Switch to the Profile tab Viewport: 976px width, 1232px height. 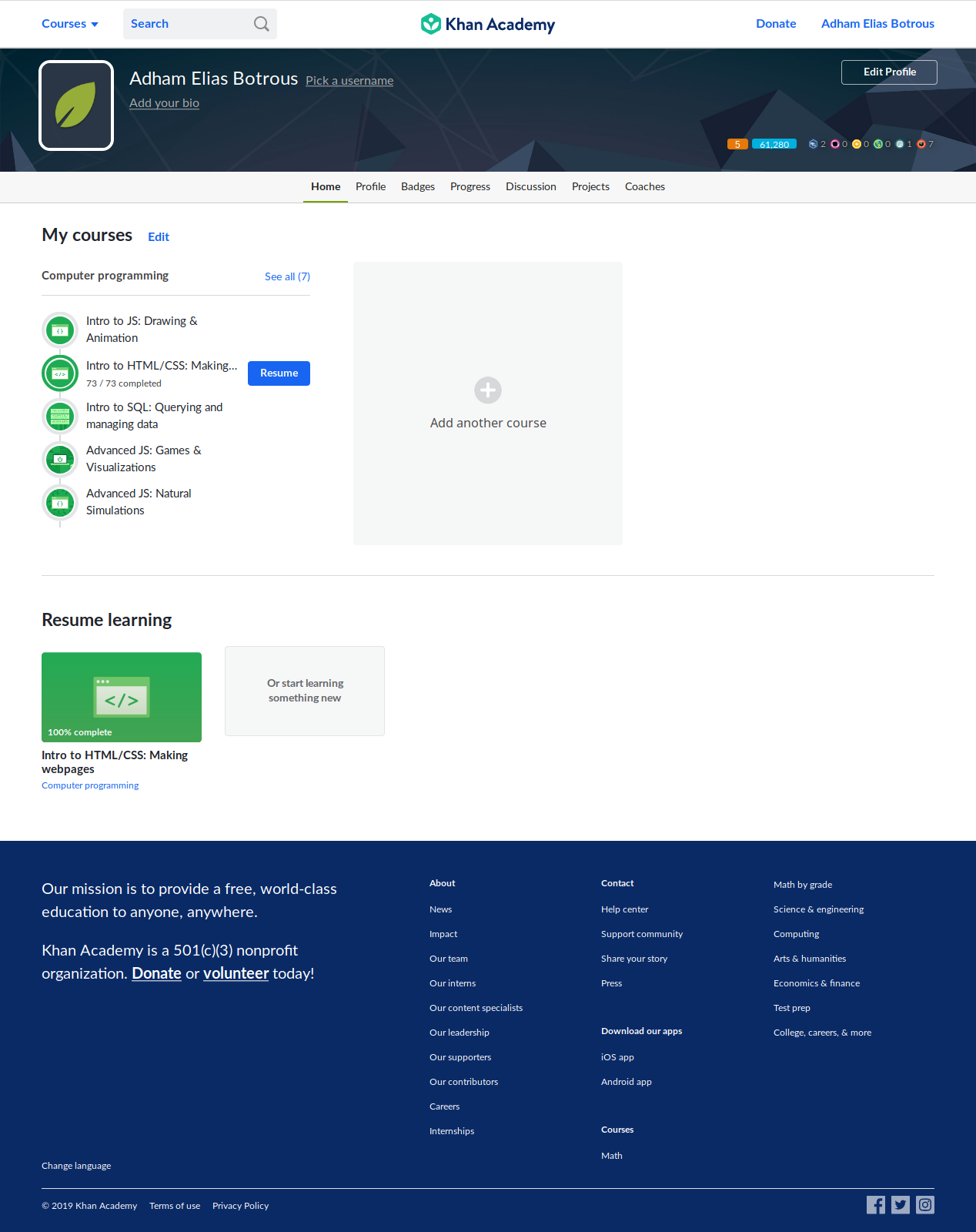pos(370,187)
